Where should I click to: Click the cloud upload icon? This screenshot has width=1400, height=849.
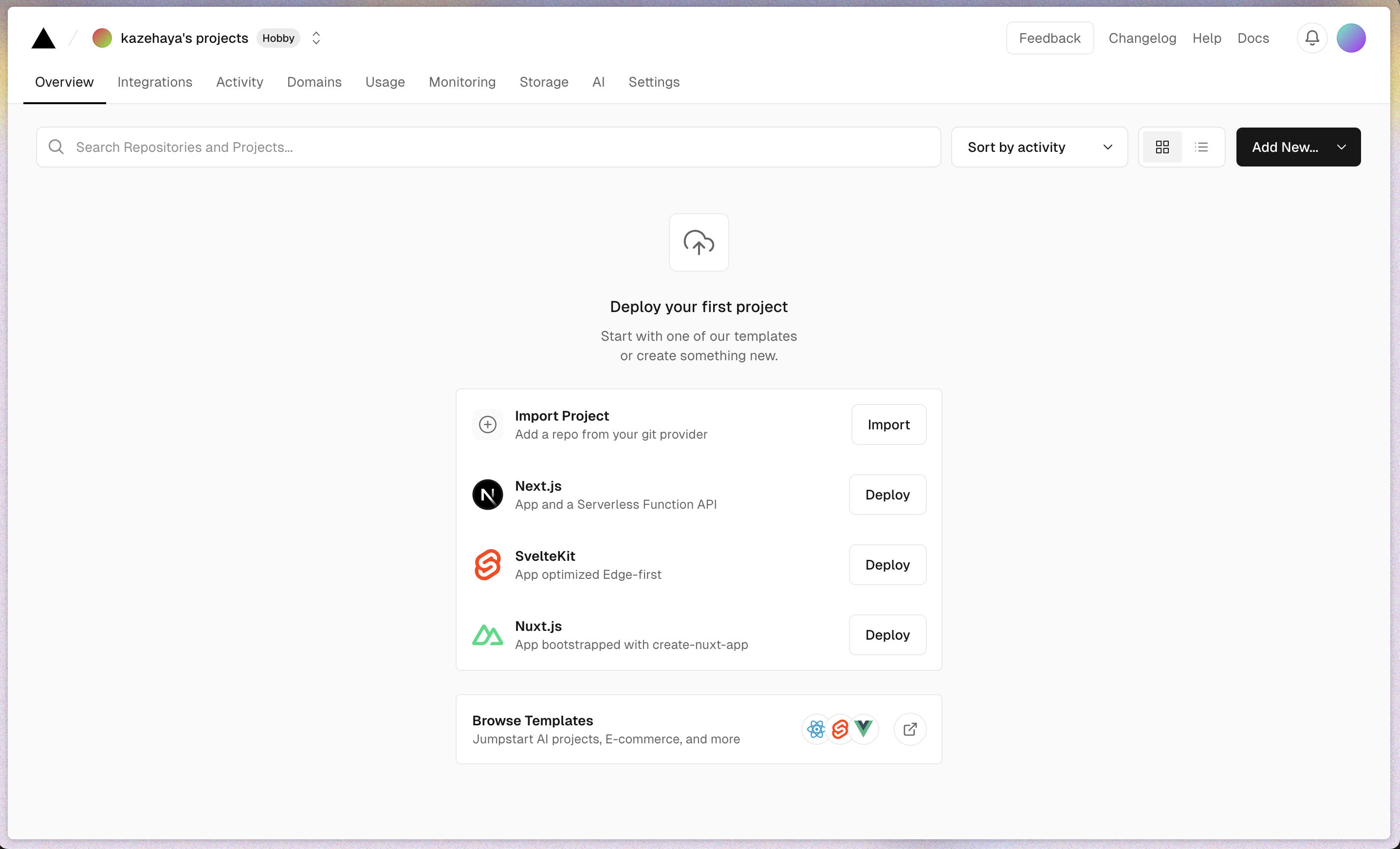(698, 242)
